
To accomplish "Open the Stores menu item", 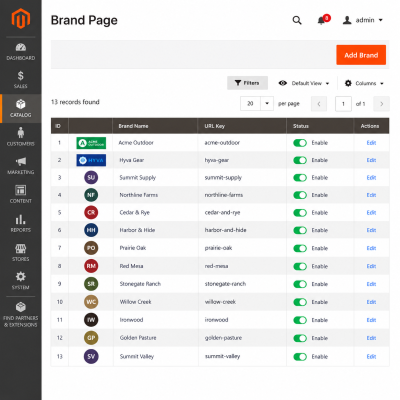I will 21,252.
